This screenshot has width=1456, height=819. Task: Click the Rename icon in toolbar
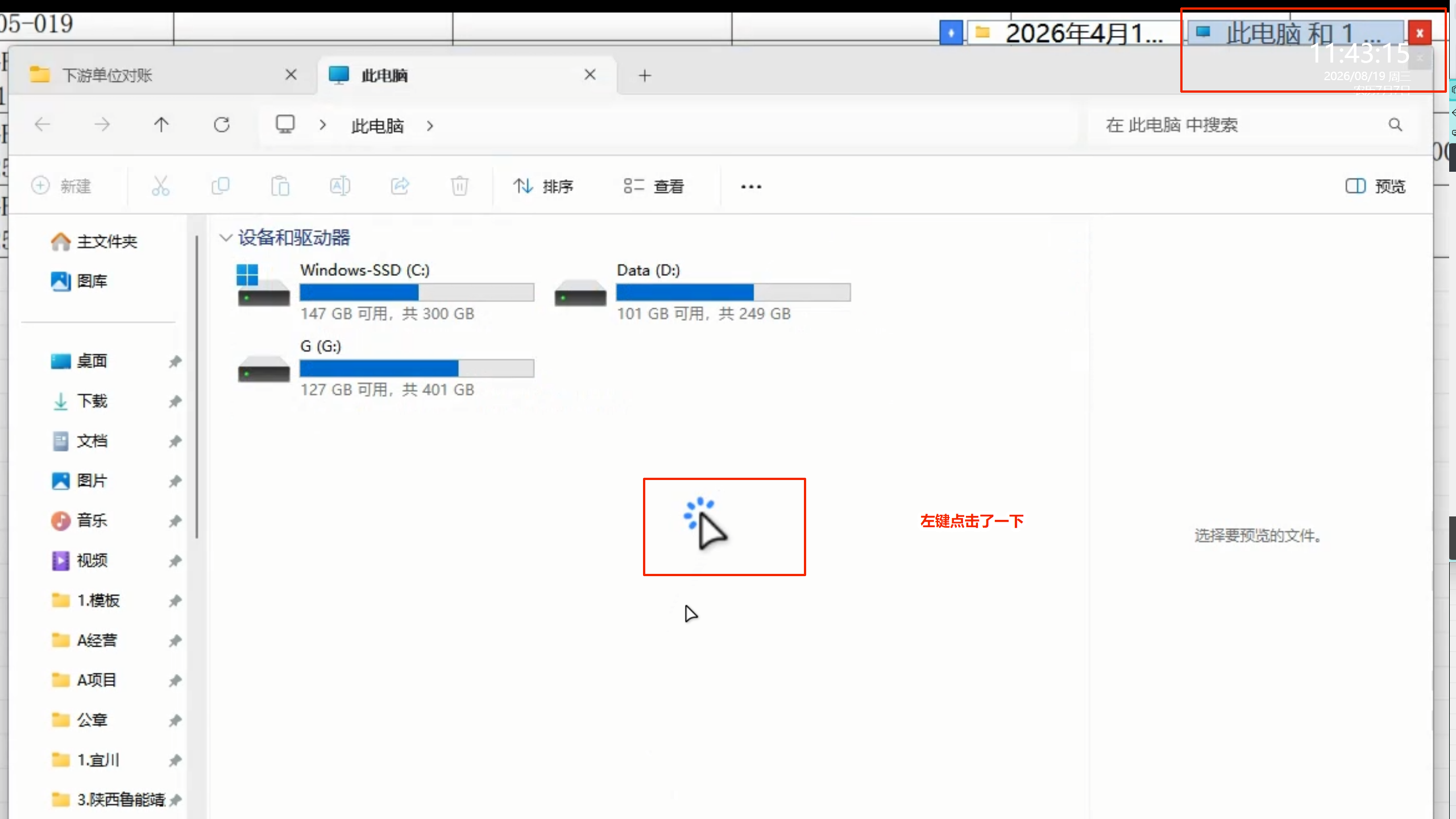340,186
